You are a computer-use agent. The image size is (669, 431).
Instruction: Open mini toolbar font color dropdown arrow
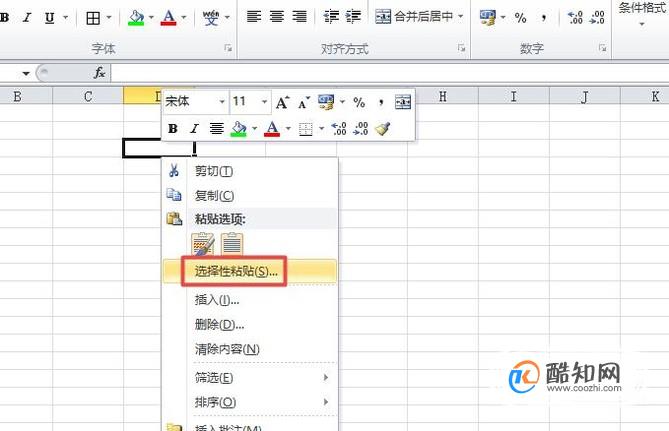click(288, 128)
